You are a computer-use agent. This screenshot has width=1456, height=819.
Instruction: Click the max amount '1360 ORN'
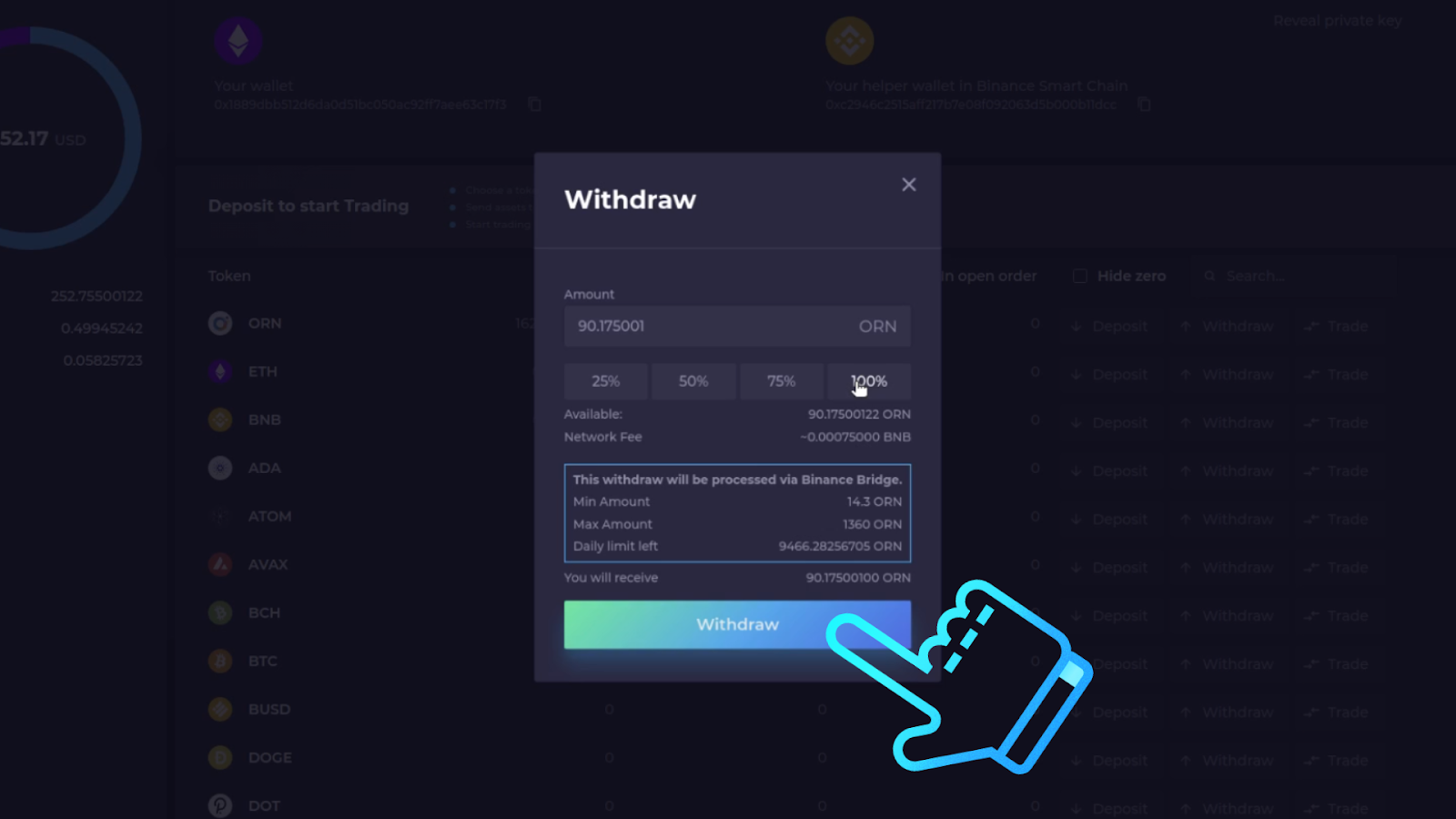873,524
